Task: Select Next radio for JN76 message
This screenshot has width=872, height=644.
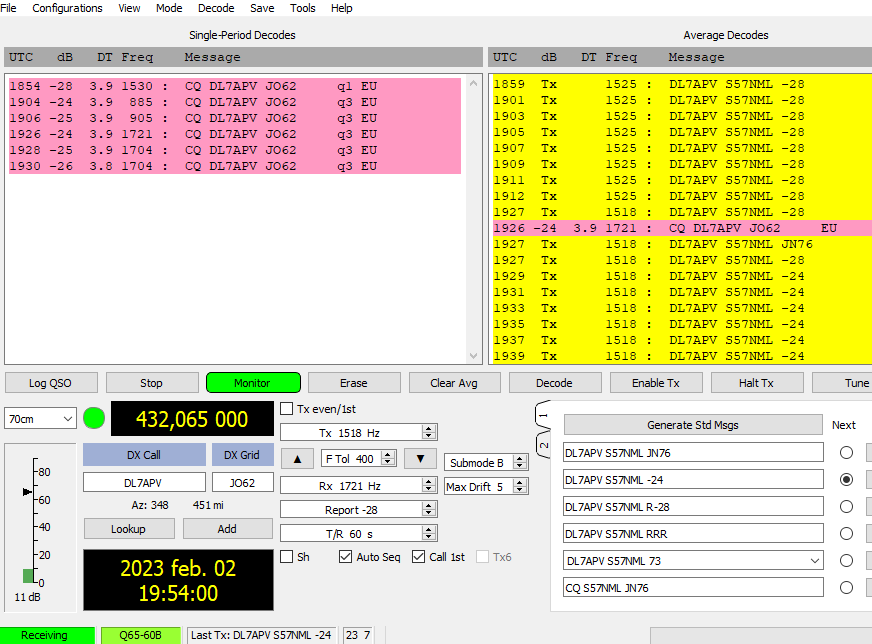Action: tap(846, 453)
